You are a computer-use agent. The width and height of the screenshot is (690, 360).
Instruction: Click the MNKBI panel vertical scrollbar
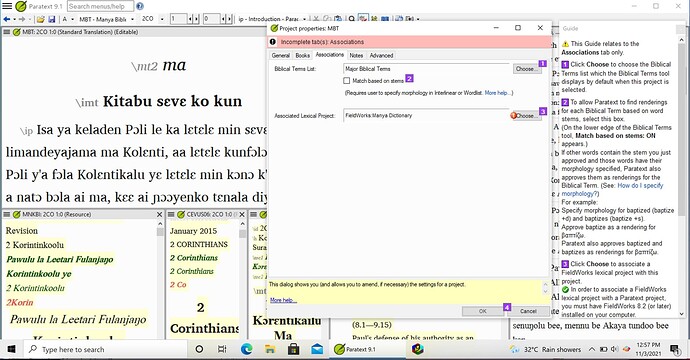[x=160, y=279]
